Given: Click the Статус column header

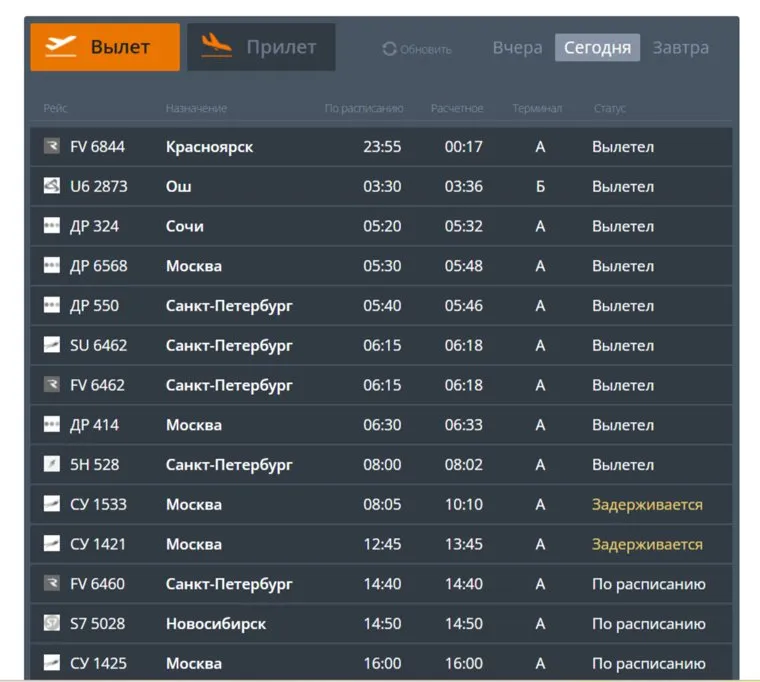Looking at the screenshot, I should (609, 108).
